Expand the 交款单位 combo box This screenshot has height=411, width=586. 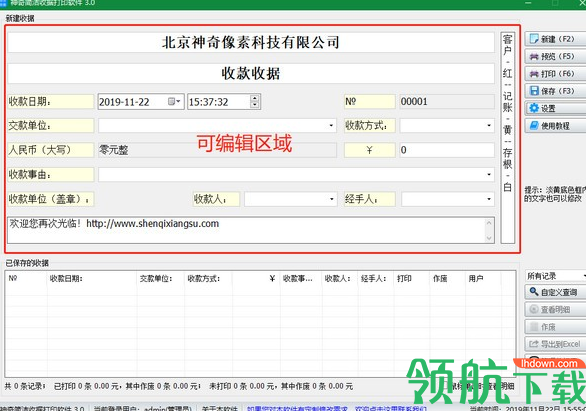click(x=331, y=126)
